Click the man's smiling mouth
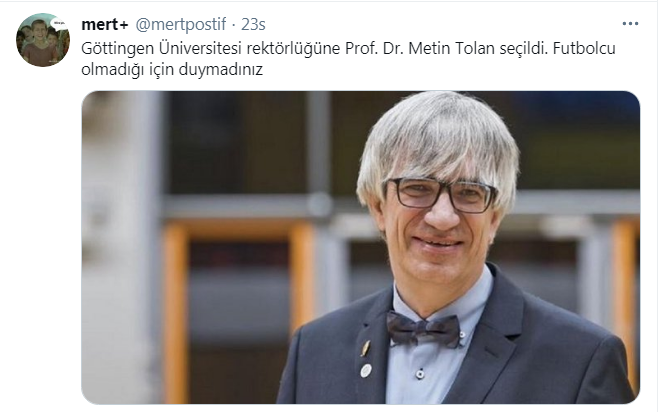Image resolution: width=659 pixels, height=412 pixels. pyautogui.click(x=438, y=243)
